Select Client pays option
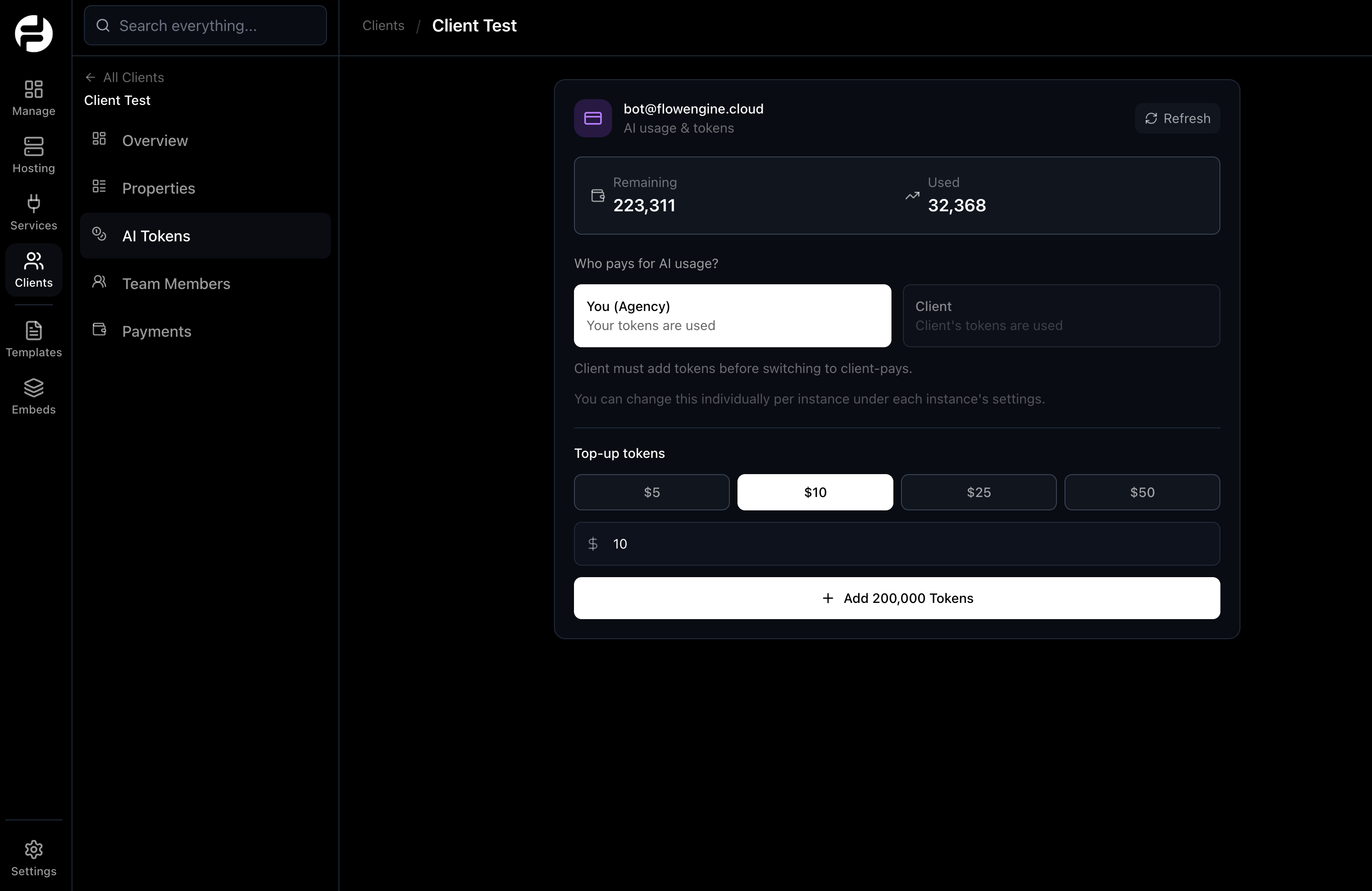The height and width of the screenshot is (891, 1372). pyautogui.click(x=1061, y=315)
